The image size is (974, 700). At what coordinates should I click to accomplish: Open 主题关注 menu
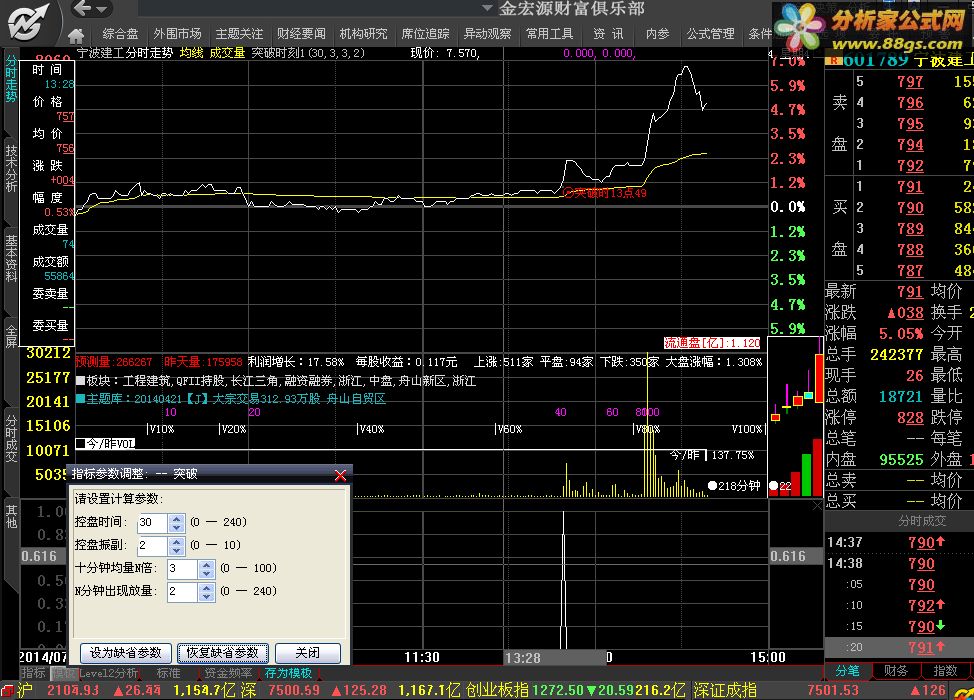click(239, 34)
